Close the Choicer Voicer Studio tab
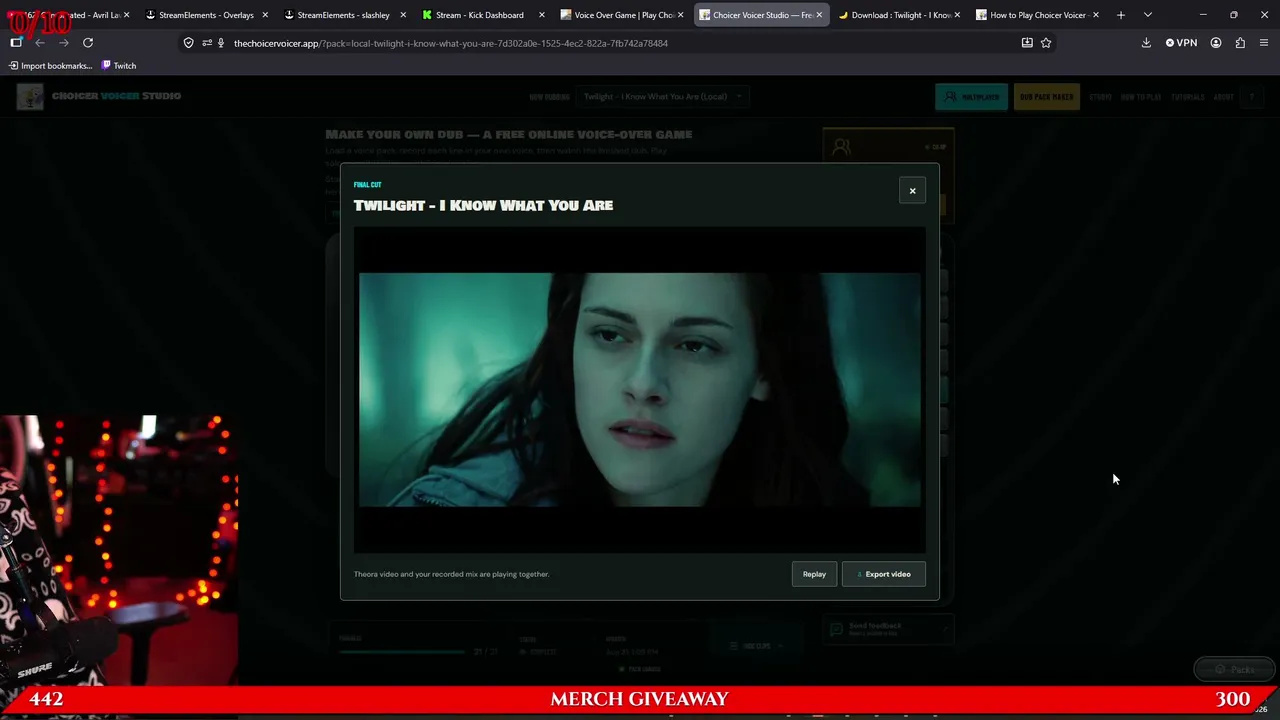The width and height of the screenshot is (1280, 720). point(819,15)
